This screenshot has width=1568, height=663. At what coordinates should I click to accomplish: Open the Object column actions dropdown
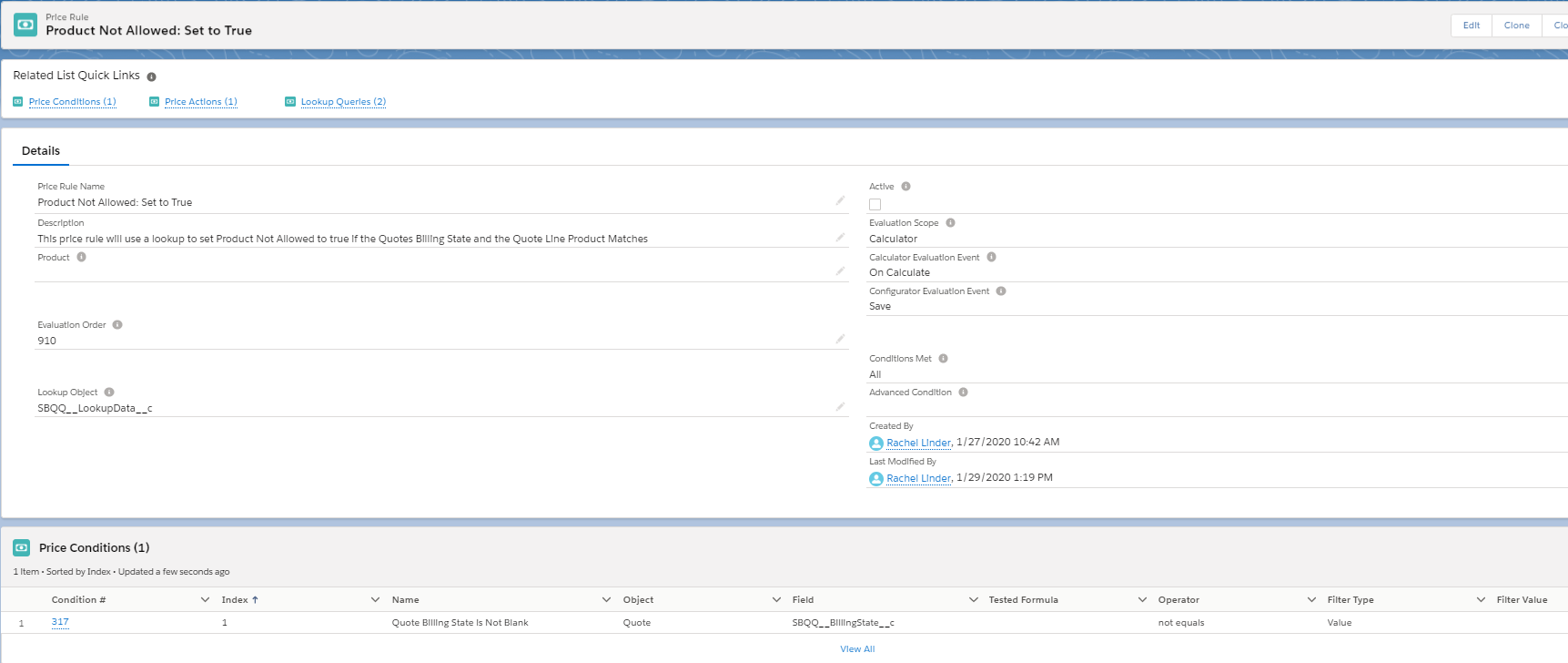(776, 599)
